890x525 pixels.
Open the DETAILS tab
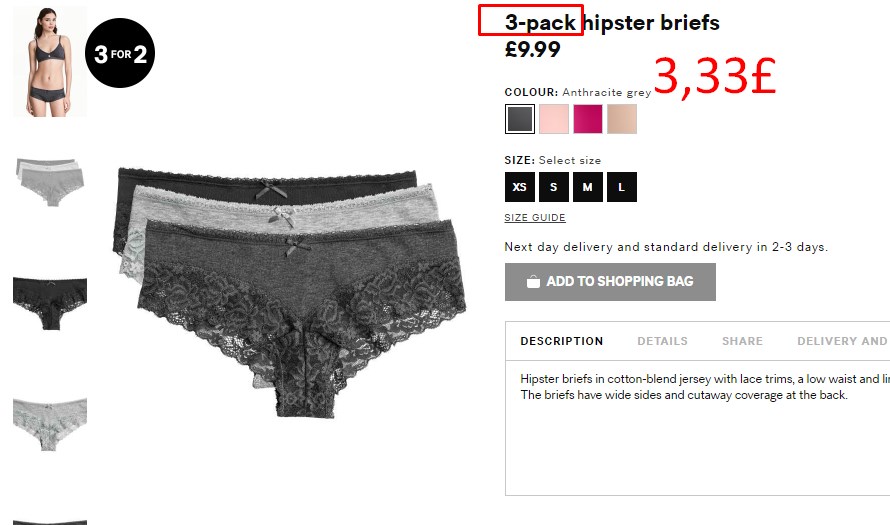click(x=662, y=341)
